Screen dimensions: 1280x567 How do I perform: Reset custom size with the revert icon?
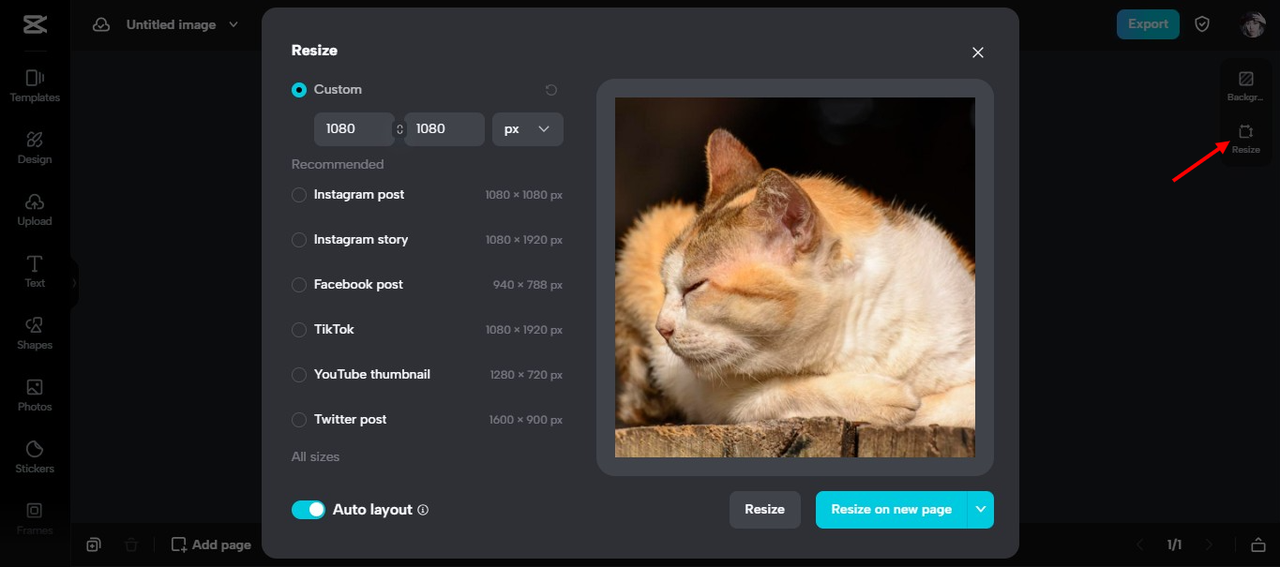click(x=551, y=90)
